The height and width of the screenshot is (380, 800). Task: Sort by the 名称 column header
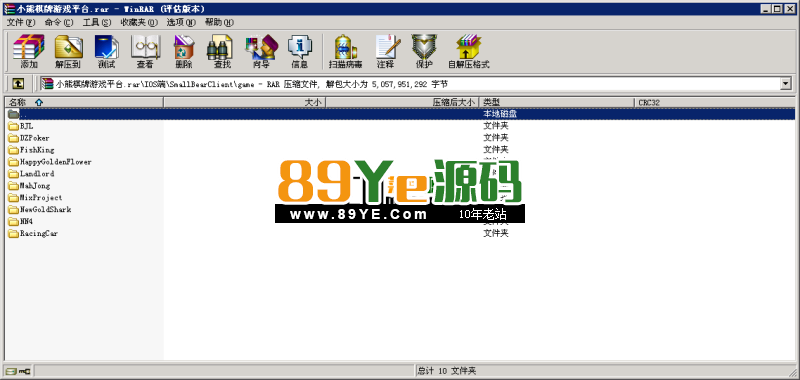click(84, 103)
